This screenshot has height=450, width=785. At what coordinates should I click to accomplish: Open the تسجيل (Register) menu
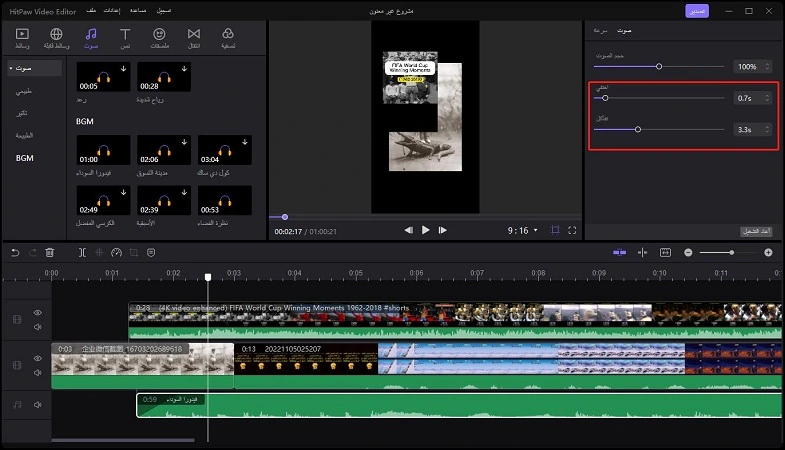tap(164, 11)
